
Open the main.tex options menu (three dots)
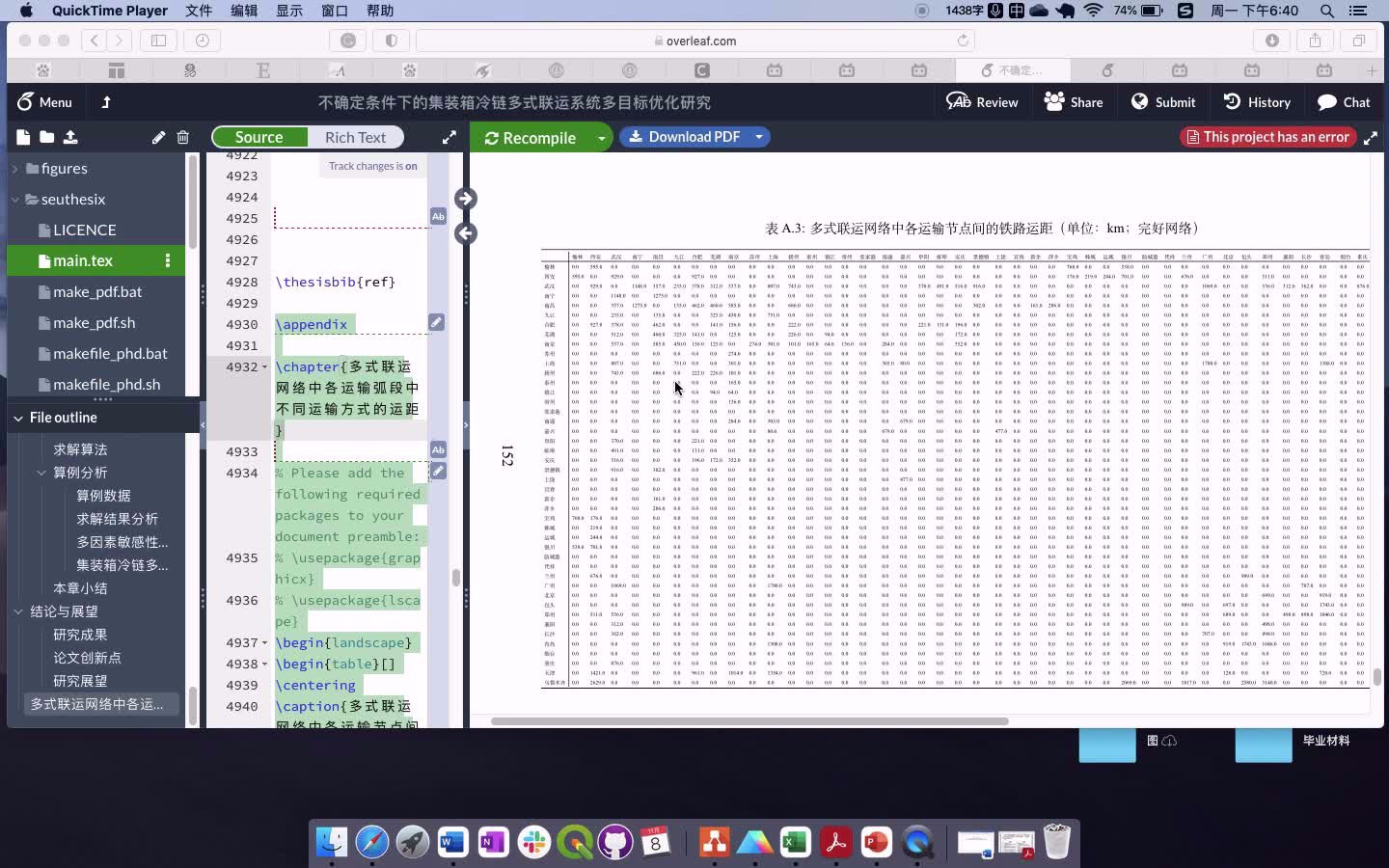[x=168, y=260]
